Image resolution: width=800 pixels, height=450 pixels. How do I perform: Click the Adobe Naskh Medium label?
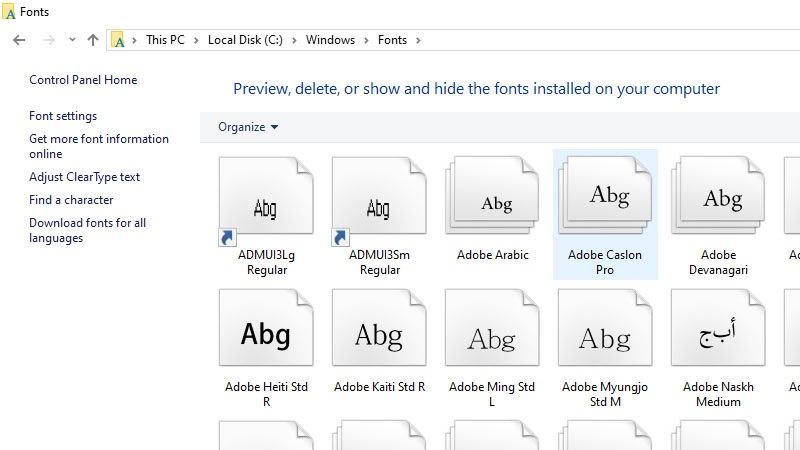coord(718,394)
